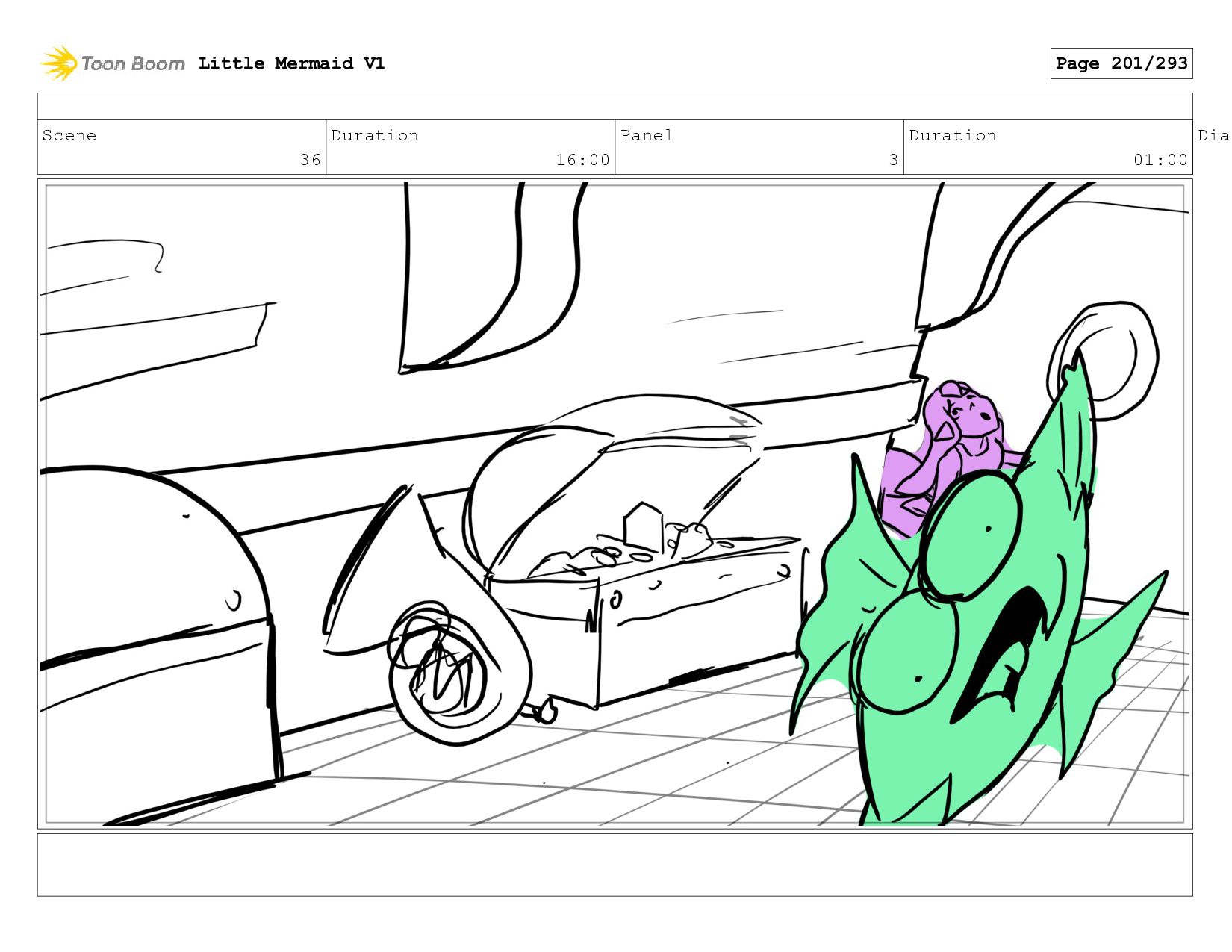This screenshot has height=952, width=1232.
Task: Select the 'Little Mermaid V1' title text
Action: [292, 63]
